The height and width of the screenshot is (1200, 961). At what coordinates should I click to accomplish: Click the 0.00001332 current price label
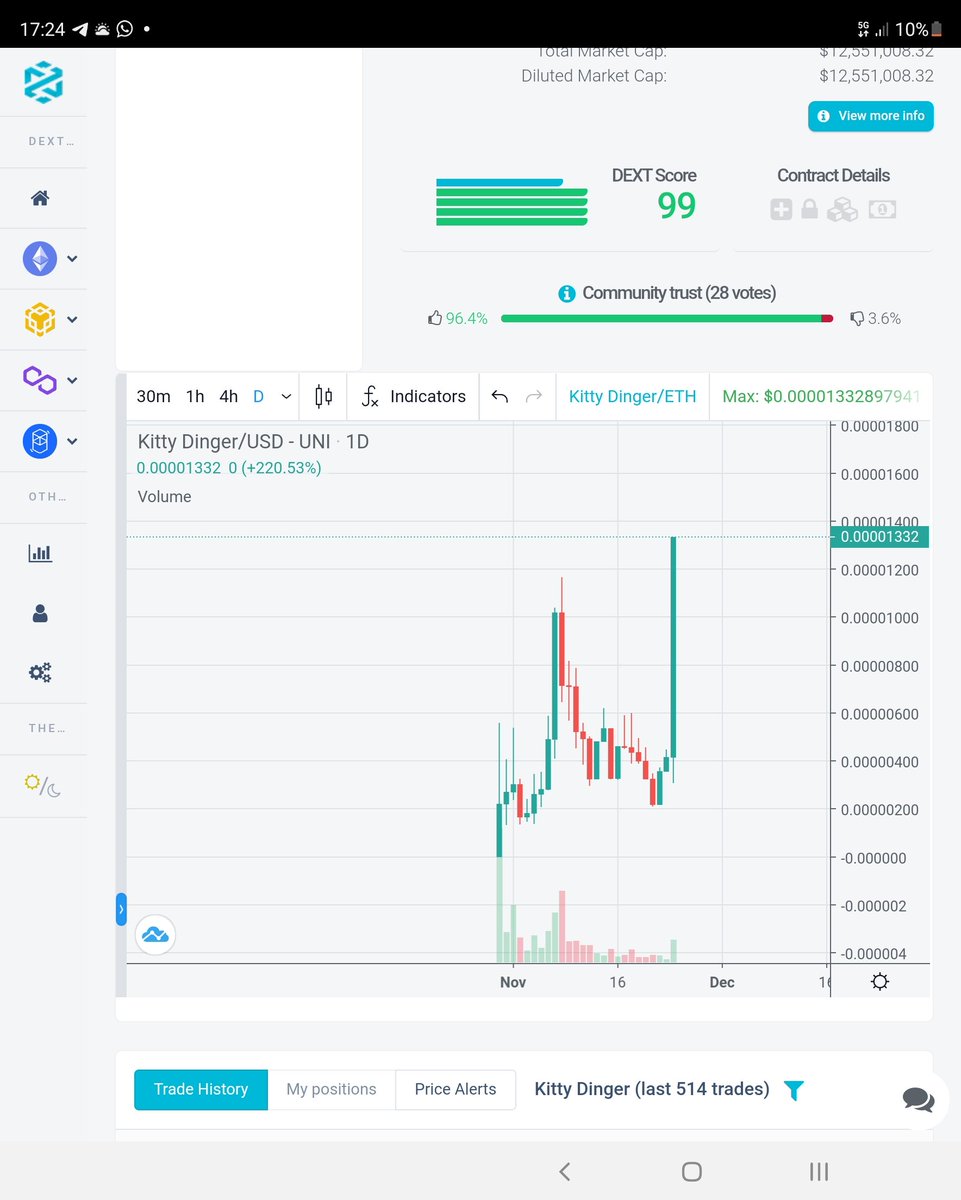880,537
